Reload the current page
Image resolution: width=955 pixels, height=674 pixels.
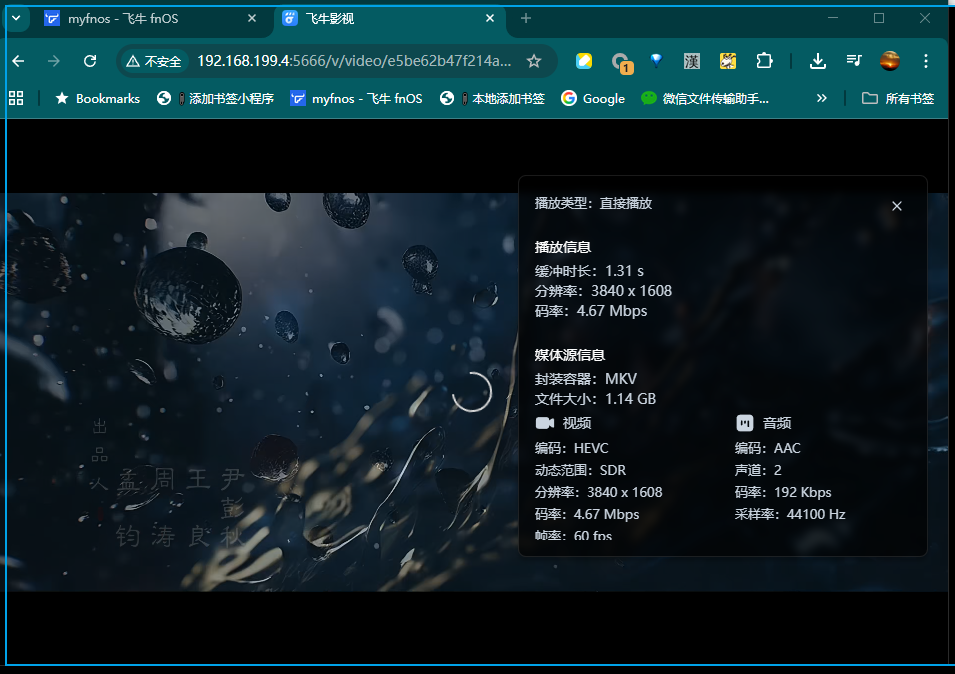click(90, 61)
